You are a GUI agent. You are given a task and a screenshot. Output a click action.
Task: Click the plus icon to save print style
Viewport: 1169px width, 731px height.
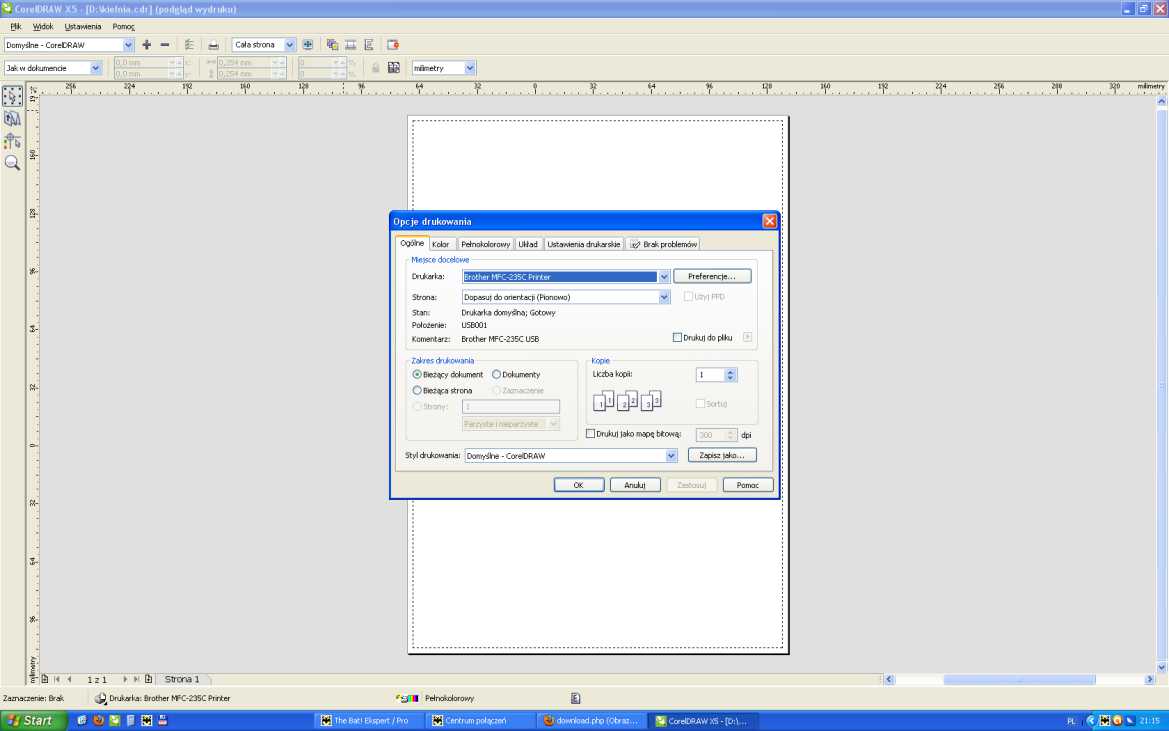[147, 45]
